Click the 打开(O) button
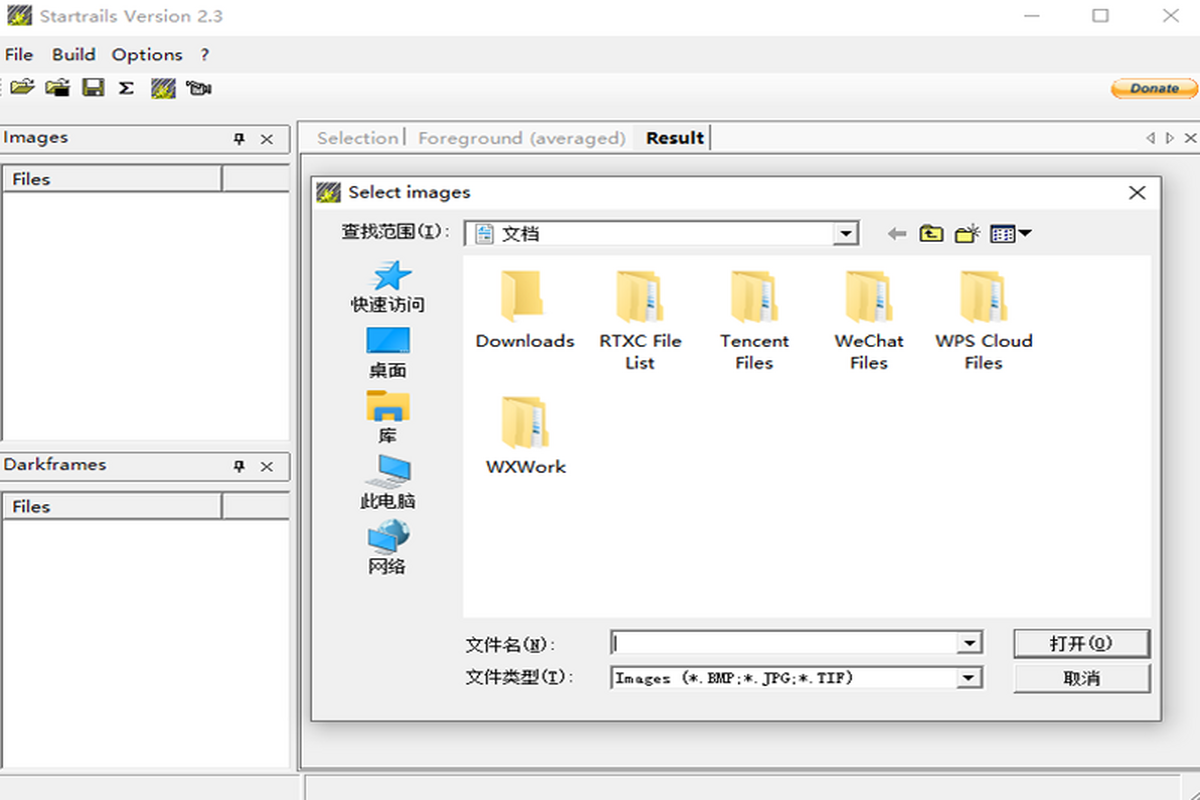1200x800 pixels. [x=1082, y=644]
